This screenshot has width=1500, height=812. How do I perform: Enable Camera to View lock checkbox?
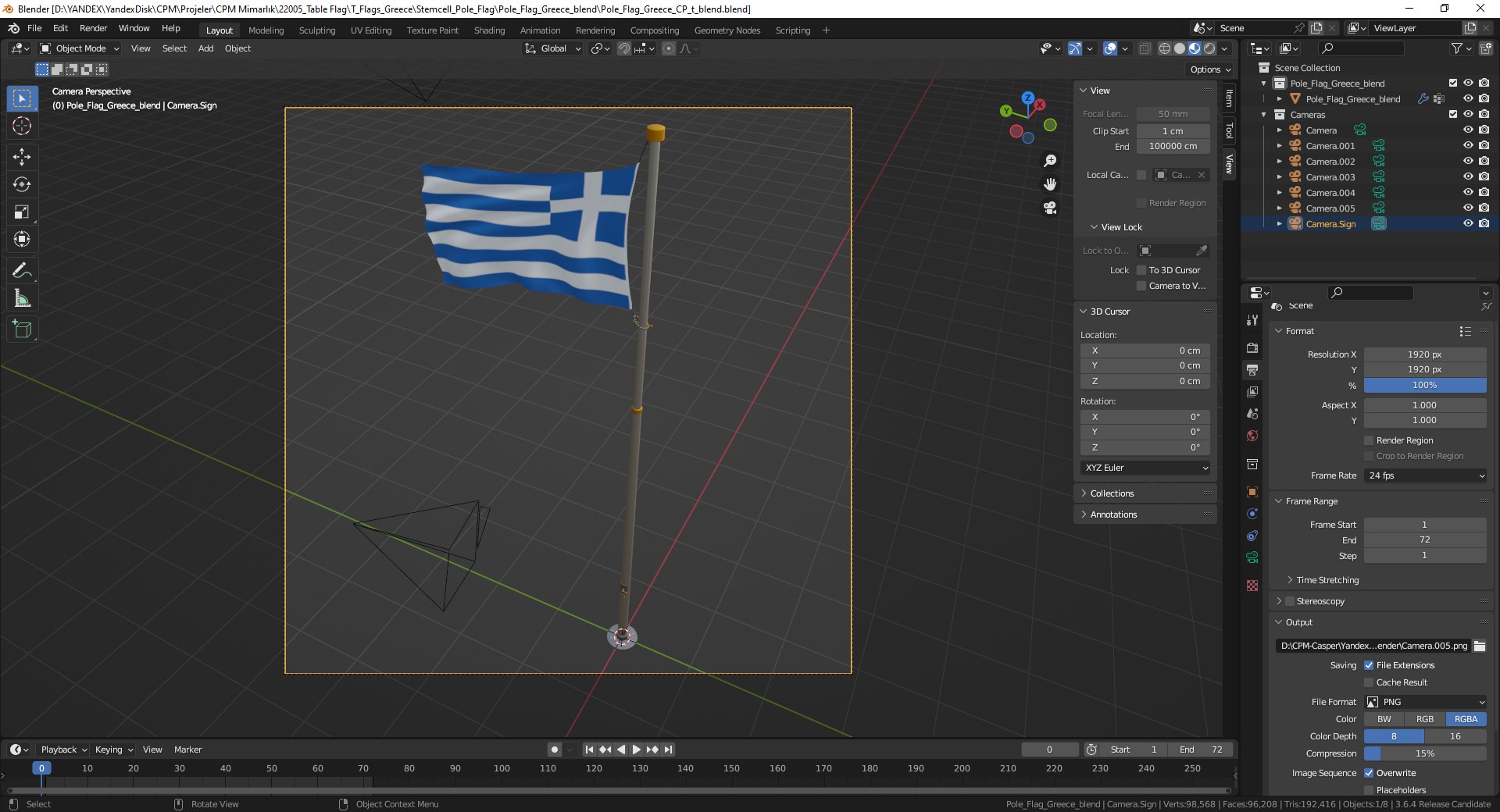click(x=1141, y=286)
